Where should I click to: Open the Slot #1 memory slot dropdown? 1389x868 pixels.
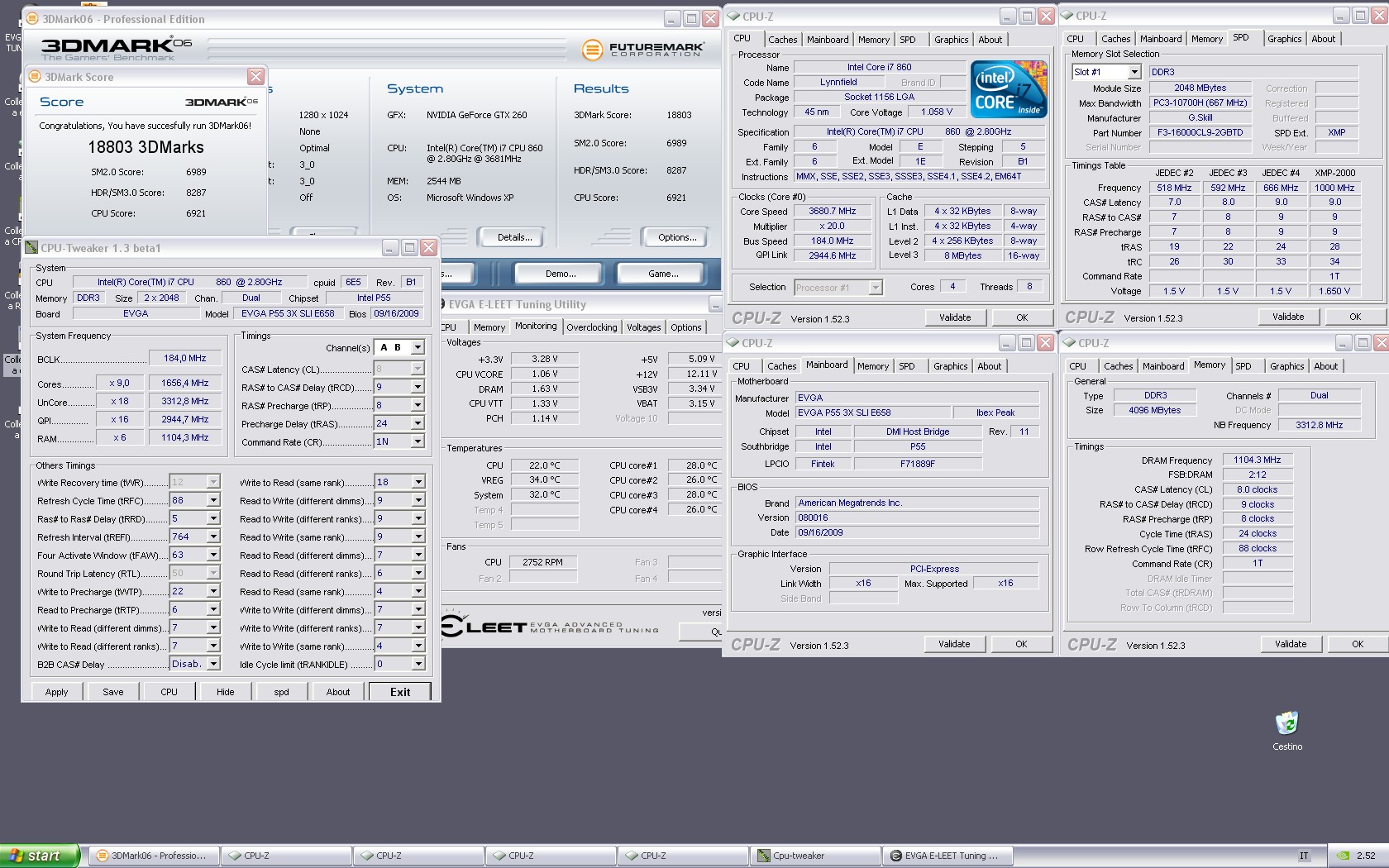1134,72
